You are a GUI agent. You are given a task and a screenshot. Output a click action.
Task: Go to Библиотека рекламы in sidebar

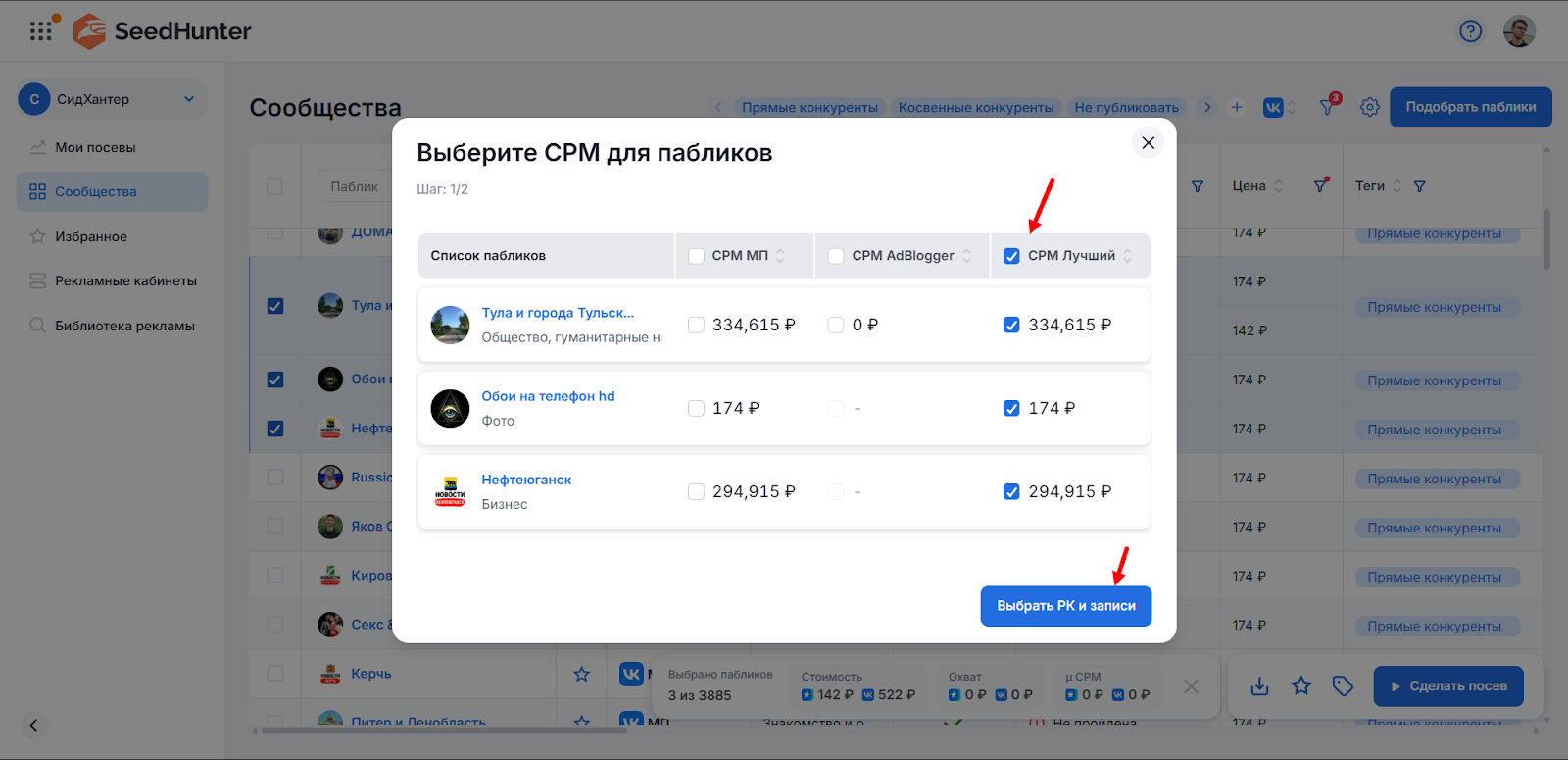124,326
